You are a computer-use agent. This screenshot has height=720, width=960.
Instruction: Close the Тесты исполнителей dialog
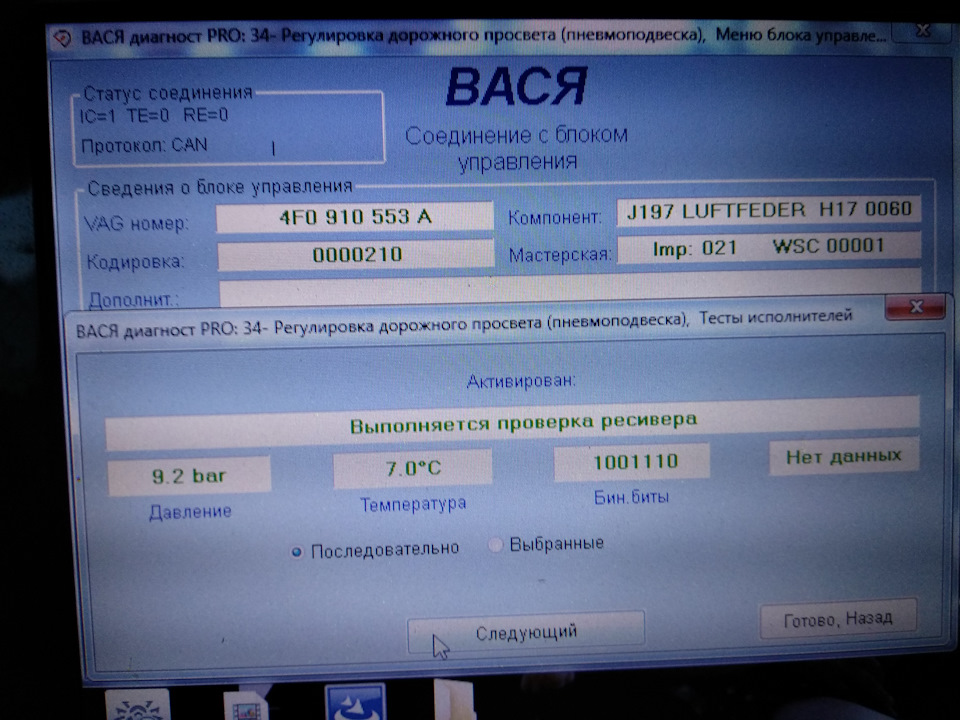[x=915, y=307]
